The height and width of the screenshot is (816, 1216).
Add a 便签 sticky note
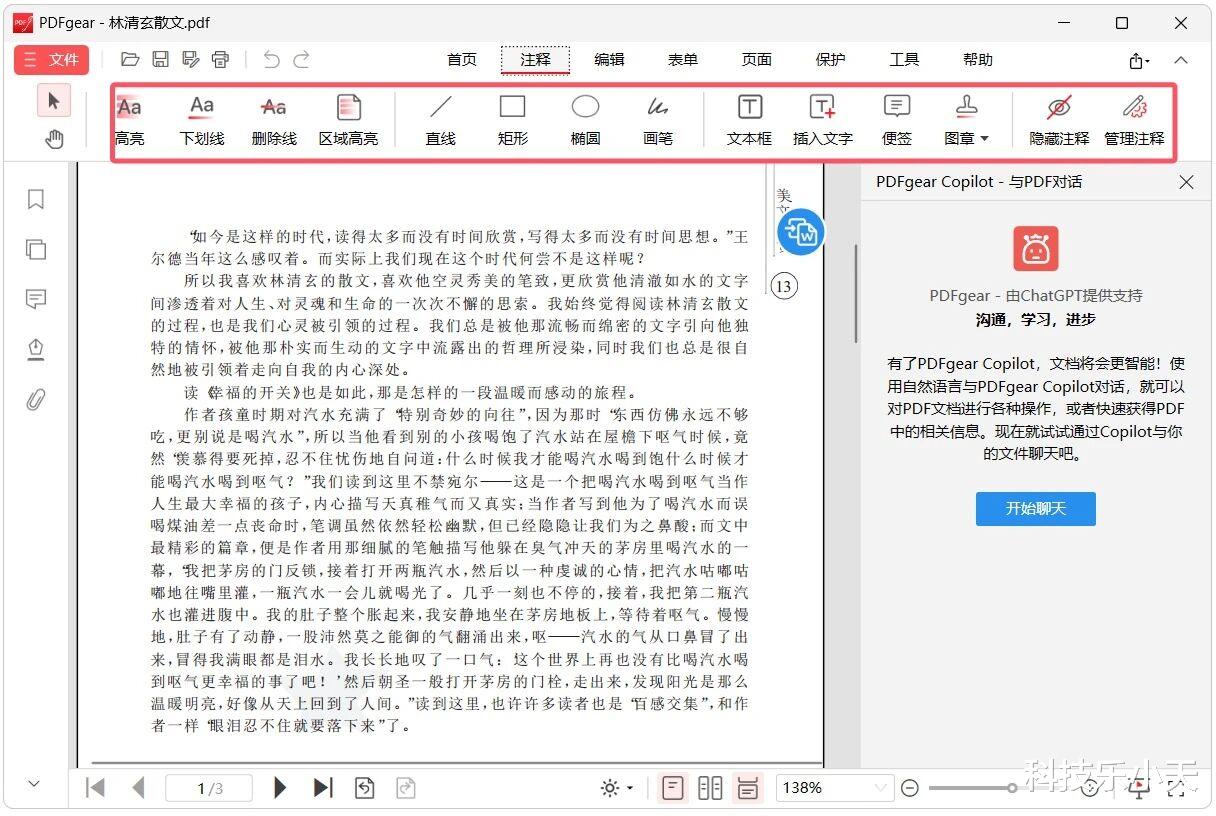[897, 120]
